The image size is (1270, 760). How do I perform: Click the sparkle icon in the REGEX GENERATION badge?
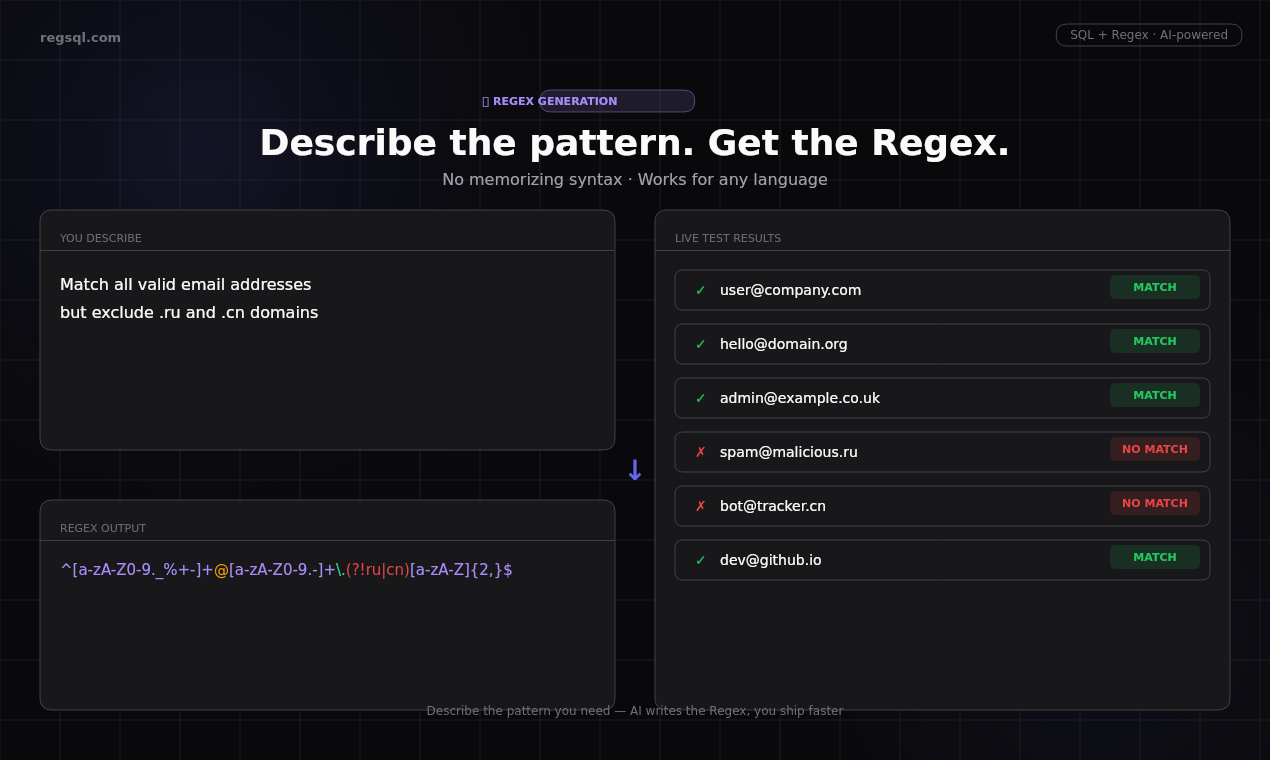[487, 101]
